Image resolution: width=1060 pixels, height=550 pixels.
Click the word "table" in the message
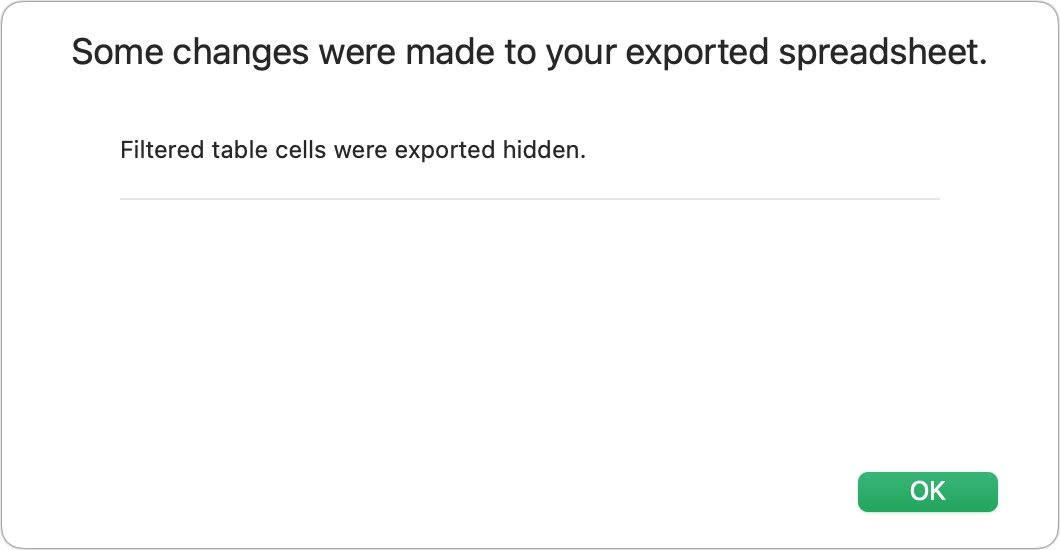click(233, 151)
